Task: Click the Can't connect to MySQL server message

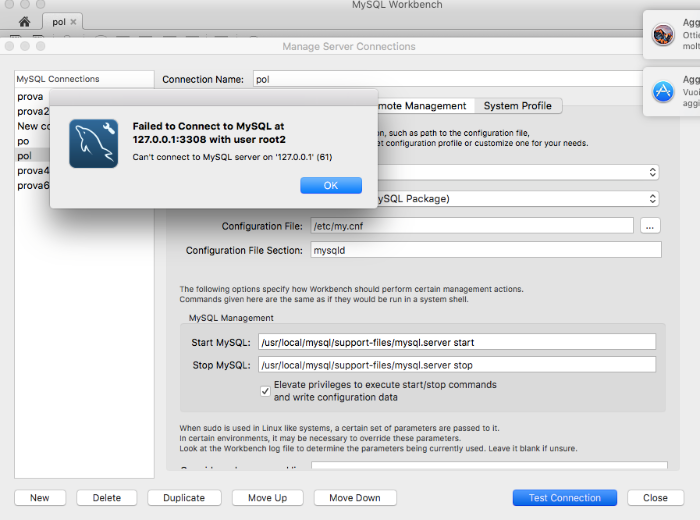Action: point(232,157)
